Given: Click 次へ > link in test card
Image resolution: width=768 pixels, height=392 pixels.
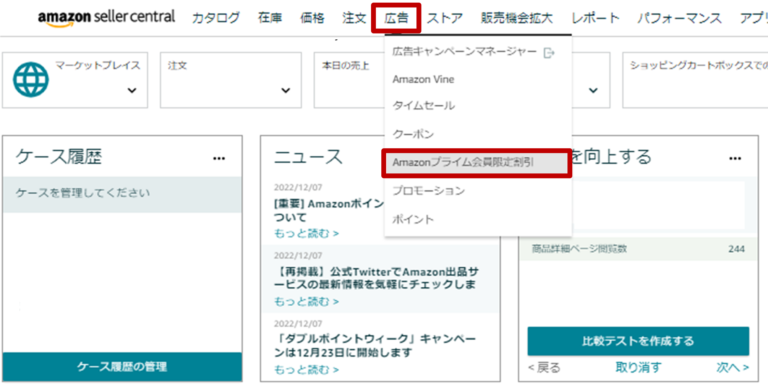Looking at the screenshot, I should pyautogui.click(x=732, y=367).
